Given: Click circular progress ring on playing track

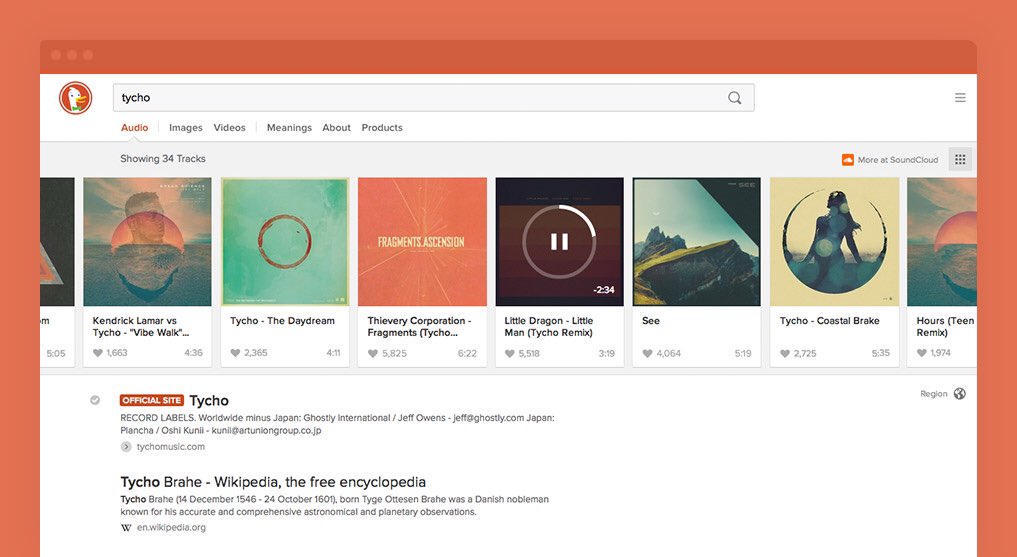Looking at the screenshot, I should tap(559, 242).
